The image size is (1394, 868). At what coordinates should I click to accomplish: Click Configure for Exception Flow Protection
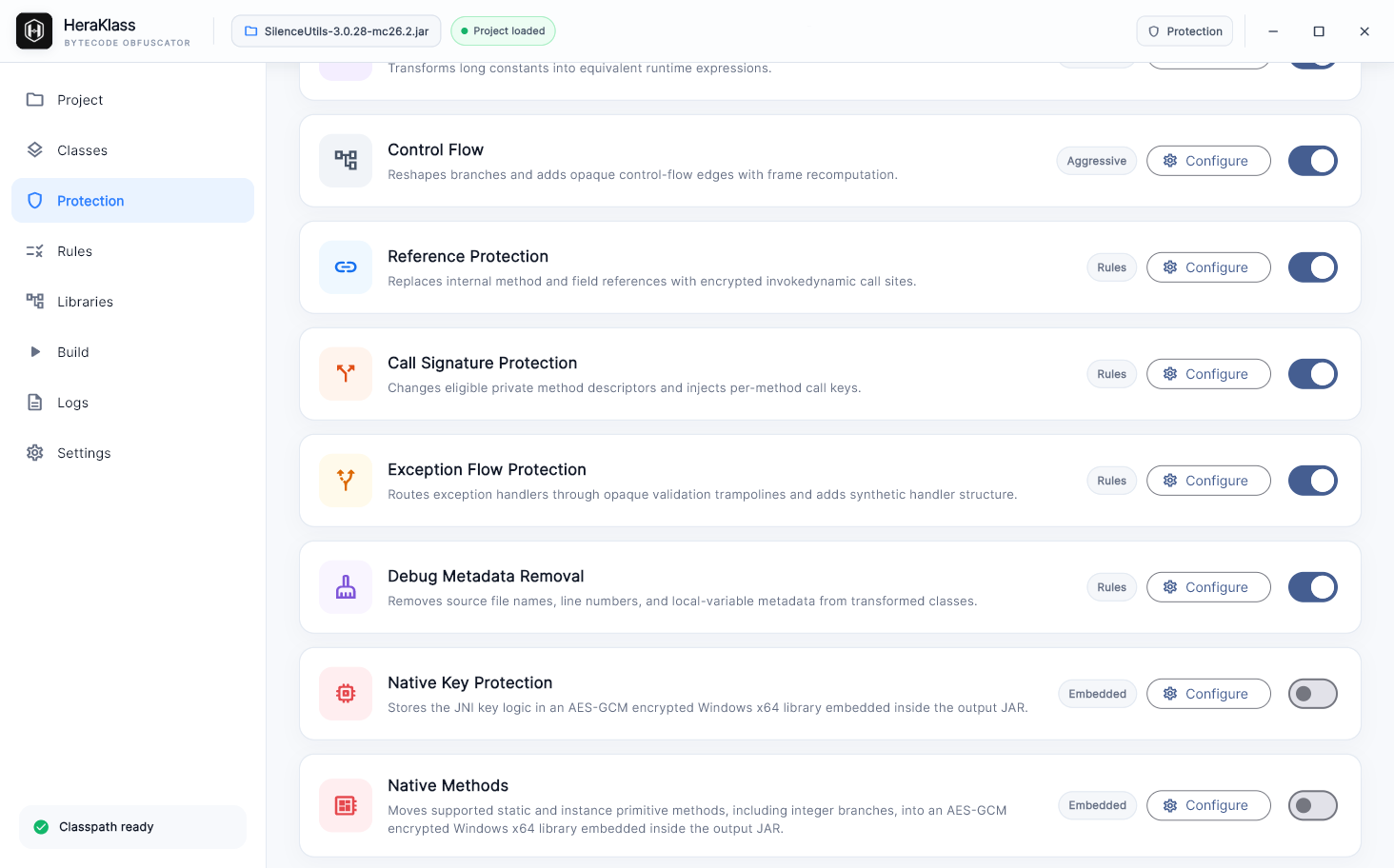(1208, 481)
